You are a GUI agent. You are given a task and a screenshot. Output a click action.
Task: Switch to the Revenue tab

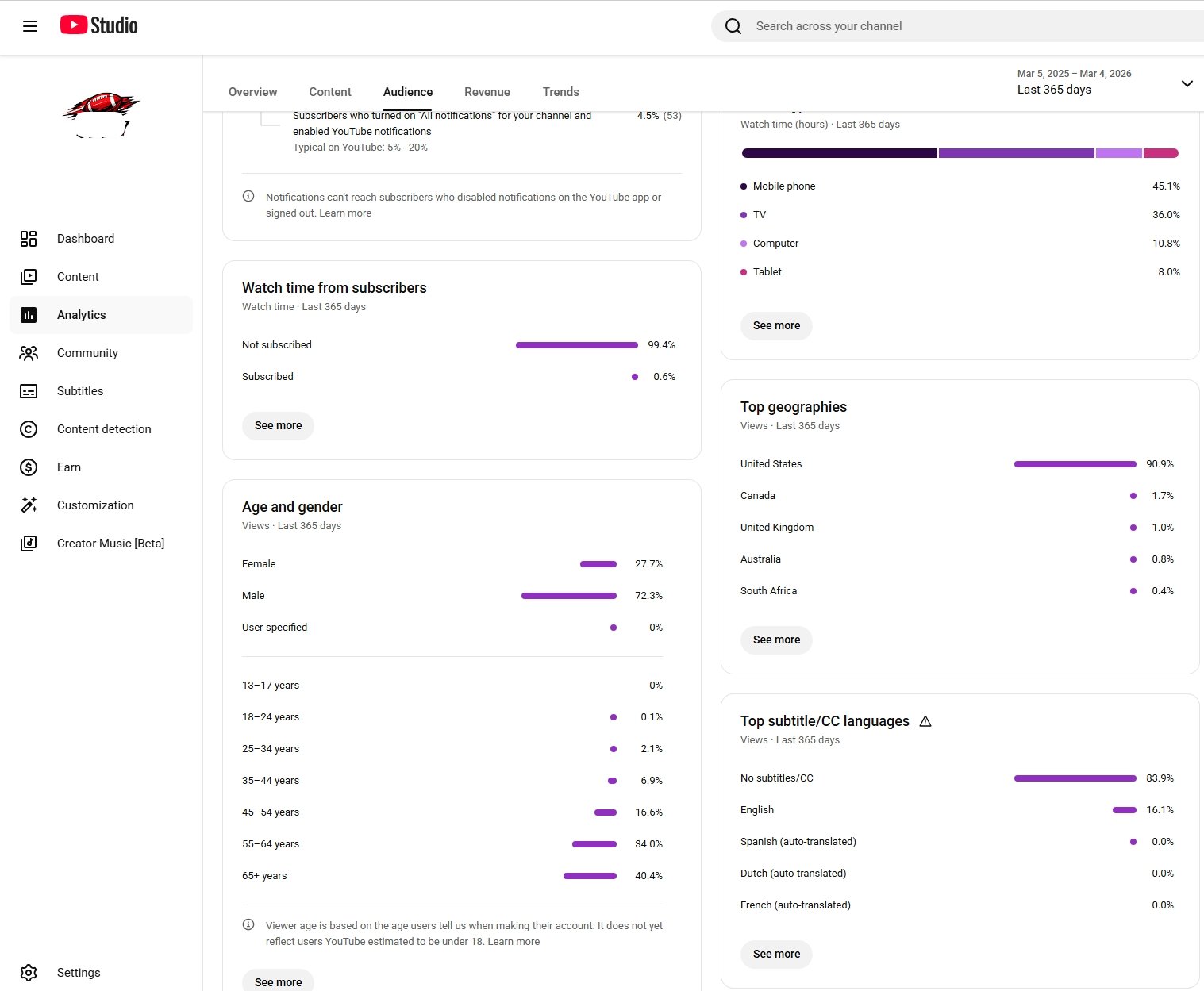tap(487, 92)
